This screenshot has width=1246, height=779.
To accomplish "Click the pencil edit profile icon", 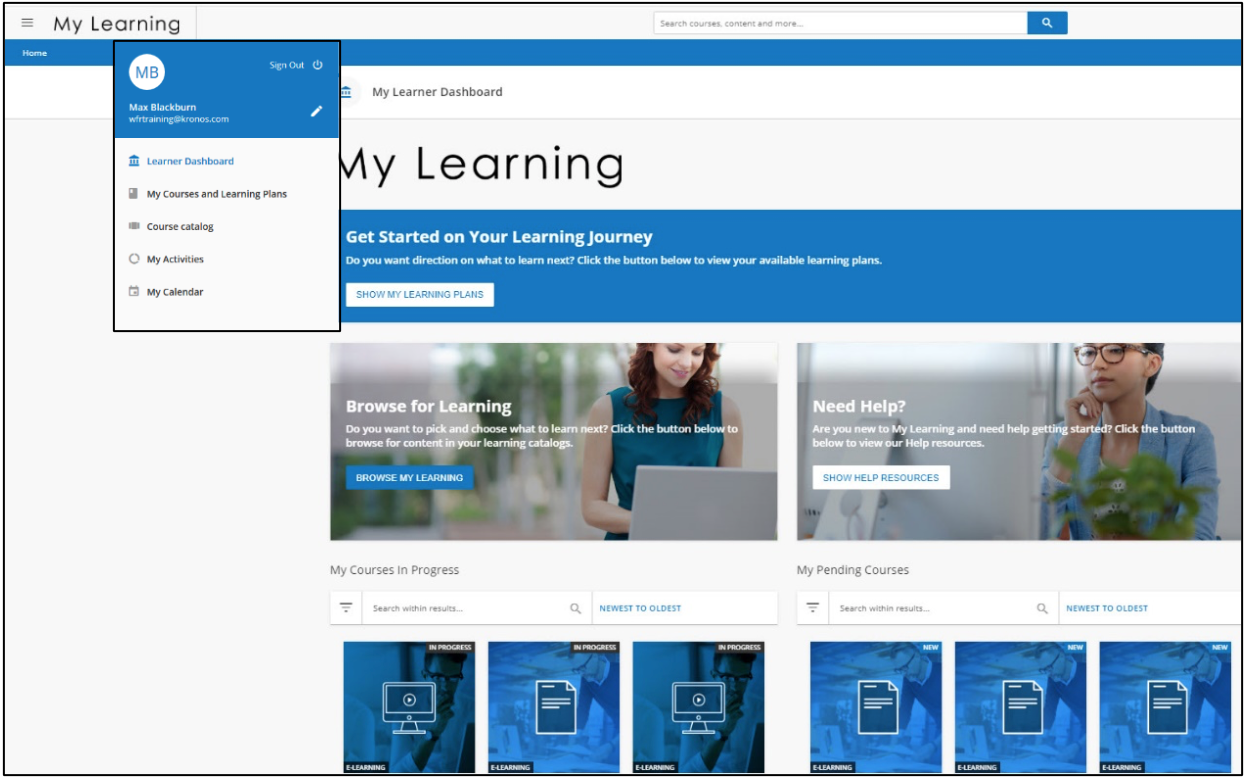I will [x=316, y=111].
